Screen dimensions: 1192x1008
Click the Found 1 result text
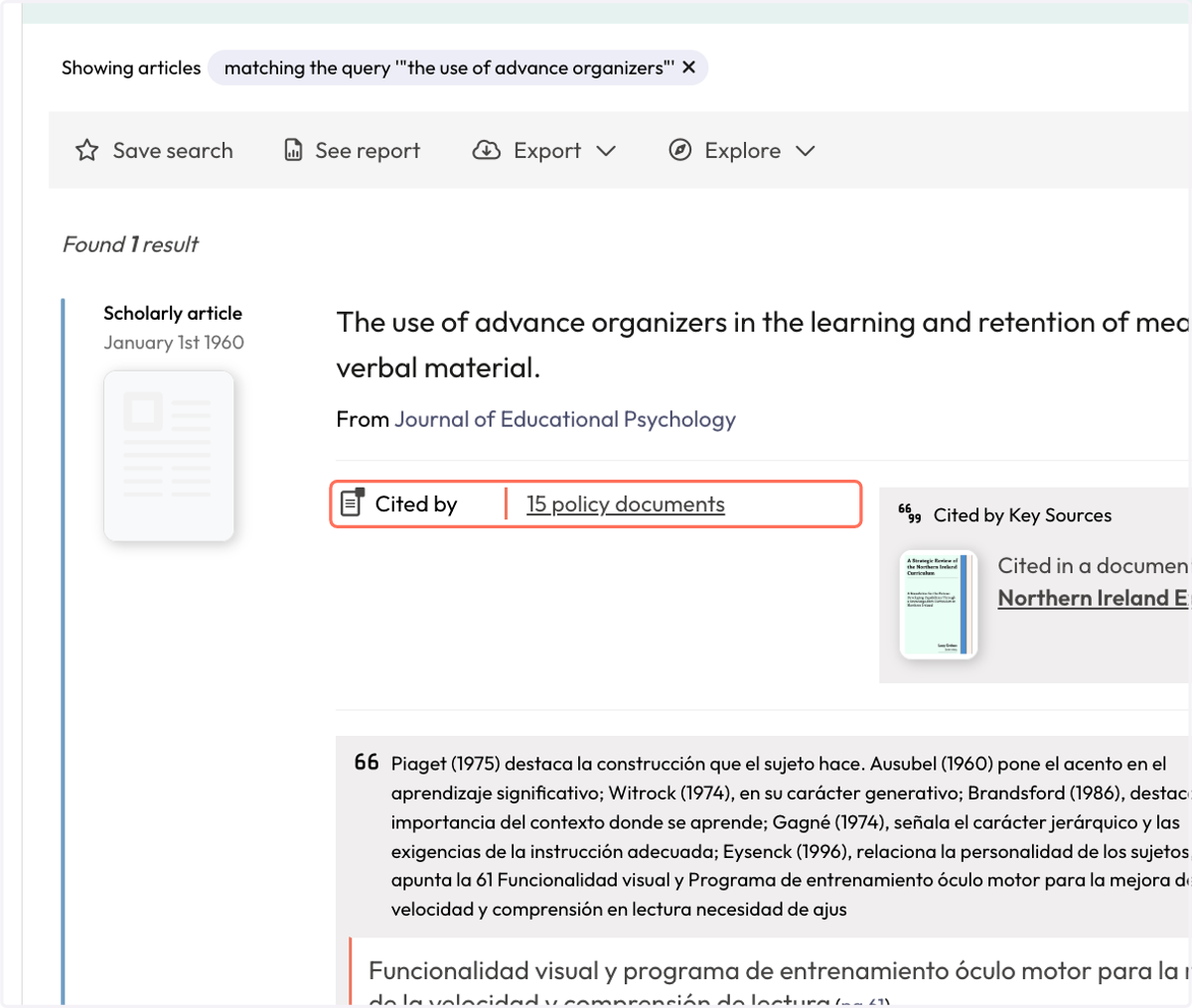pyautogui.click(x=130, y=244)
